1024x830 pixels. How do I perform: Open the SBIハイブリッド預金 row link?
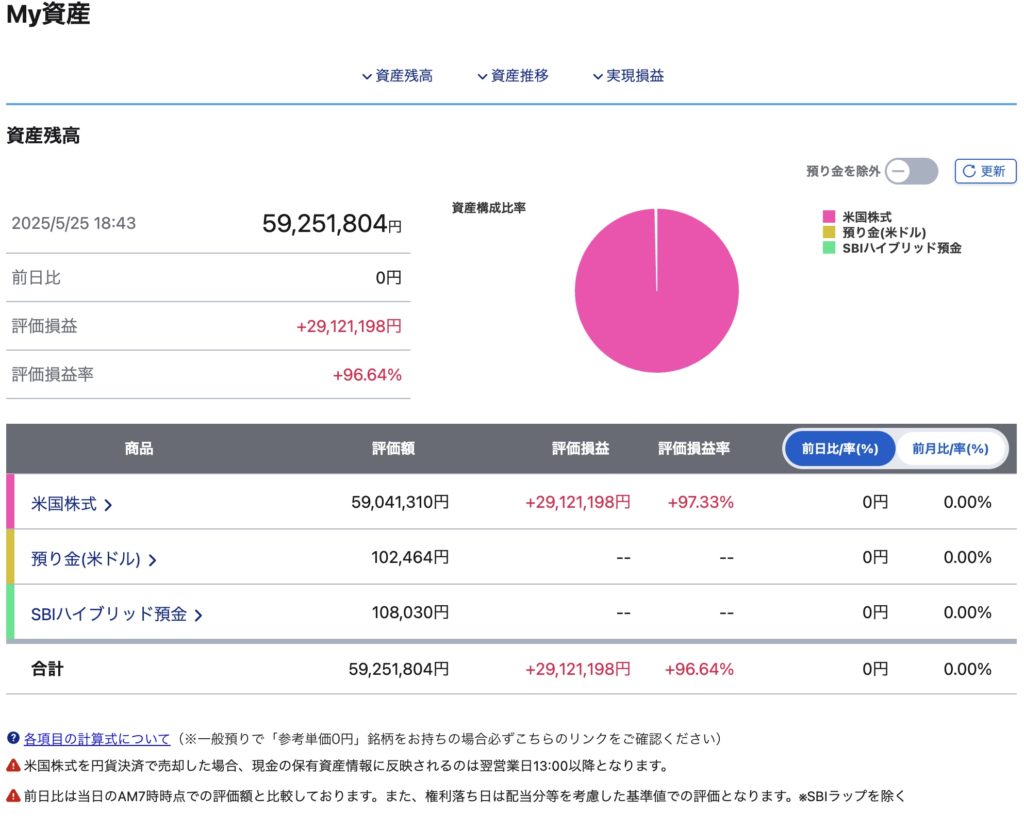click(x=109, y=614)
